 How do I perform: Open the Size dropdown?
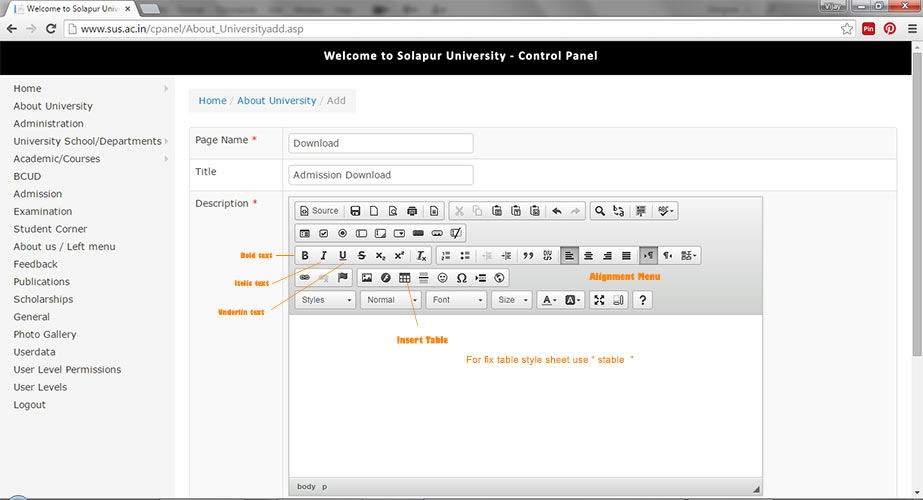click(x=512, y=300)
